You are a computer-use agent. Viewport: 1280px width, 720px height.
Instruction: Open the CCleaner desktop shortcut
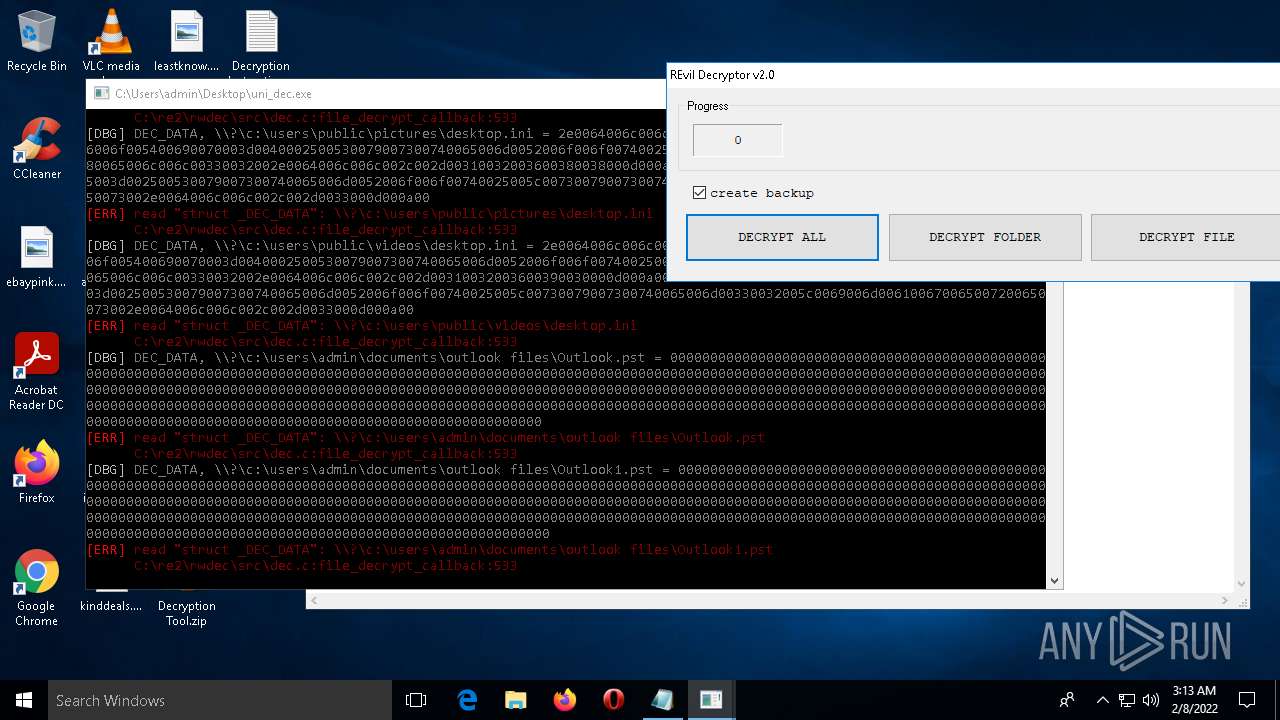click(37, 148)
